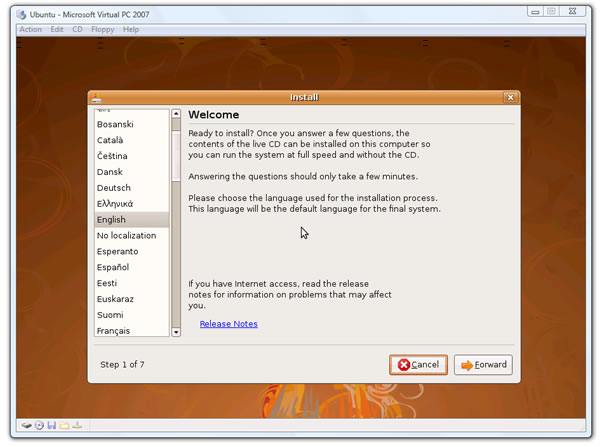
Task: Click the network adapter status icon
Action: pos(75,425)
